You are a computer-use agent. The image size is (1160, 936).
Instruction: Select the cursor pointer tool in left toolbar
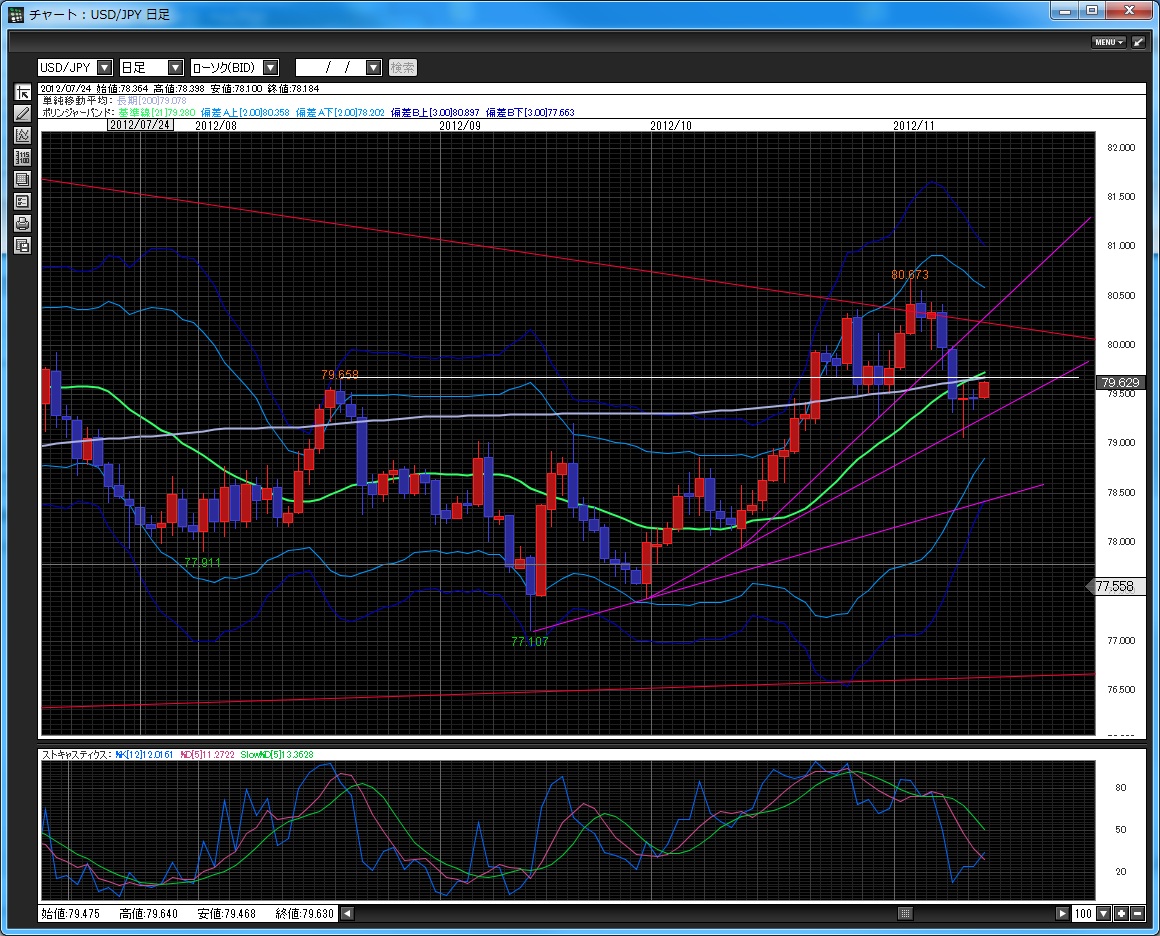[22, 92]
